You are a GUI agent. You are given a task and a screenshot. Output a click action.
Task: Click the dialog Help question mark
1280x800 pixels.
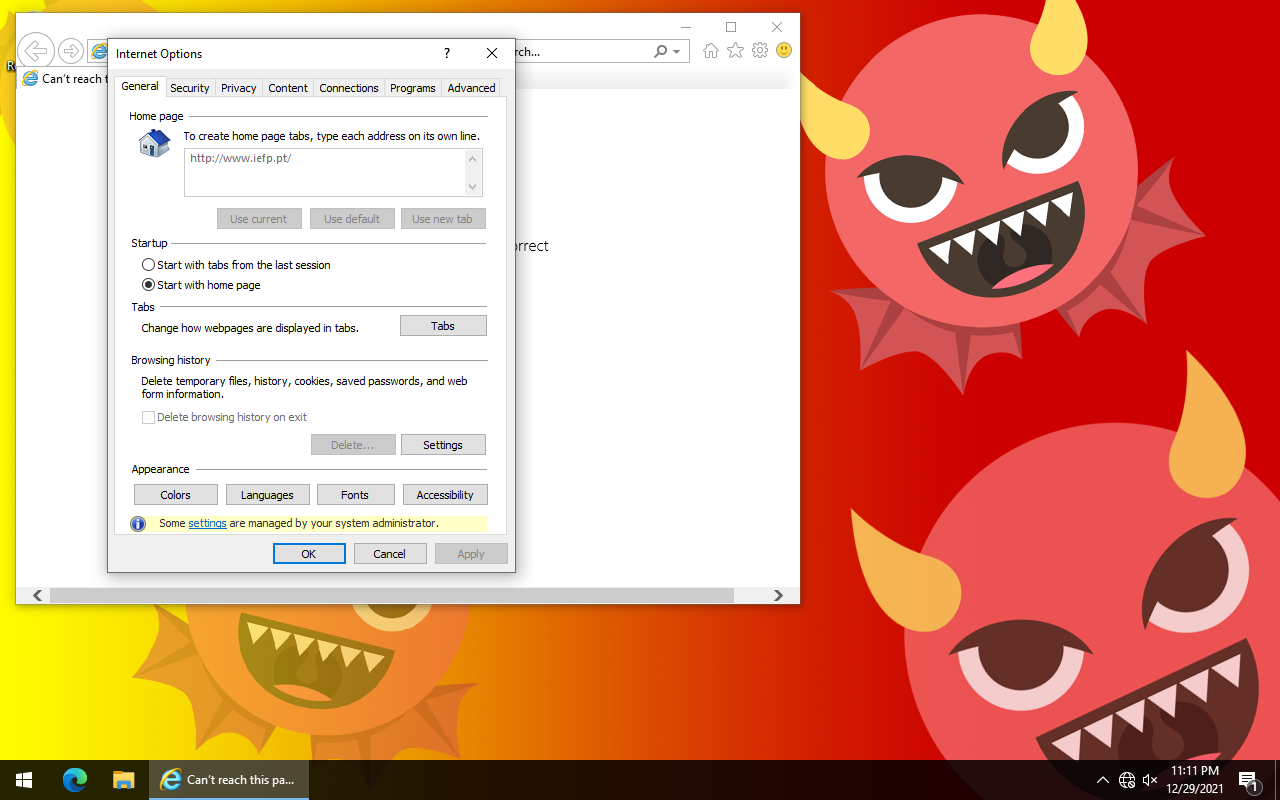point(447,54)
